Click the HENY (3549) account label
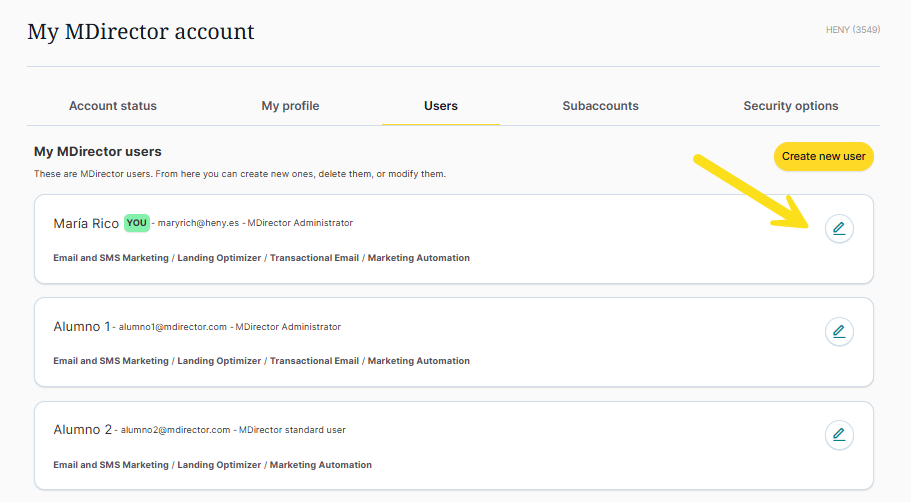The width and height of the screenshot is (911, 502). [852, 30]
